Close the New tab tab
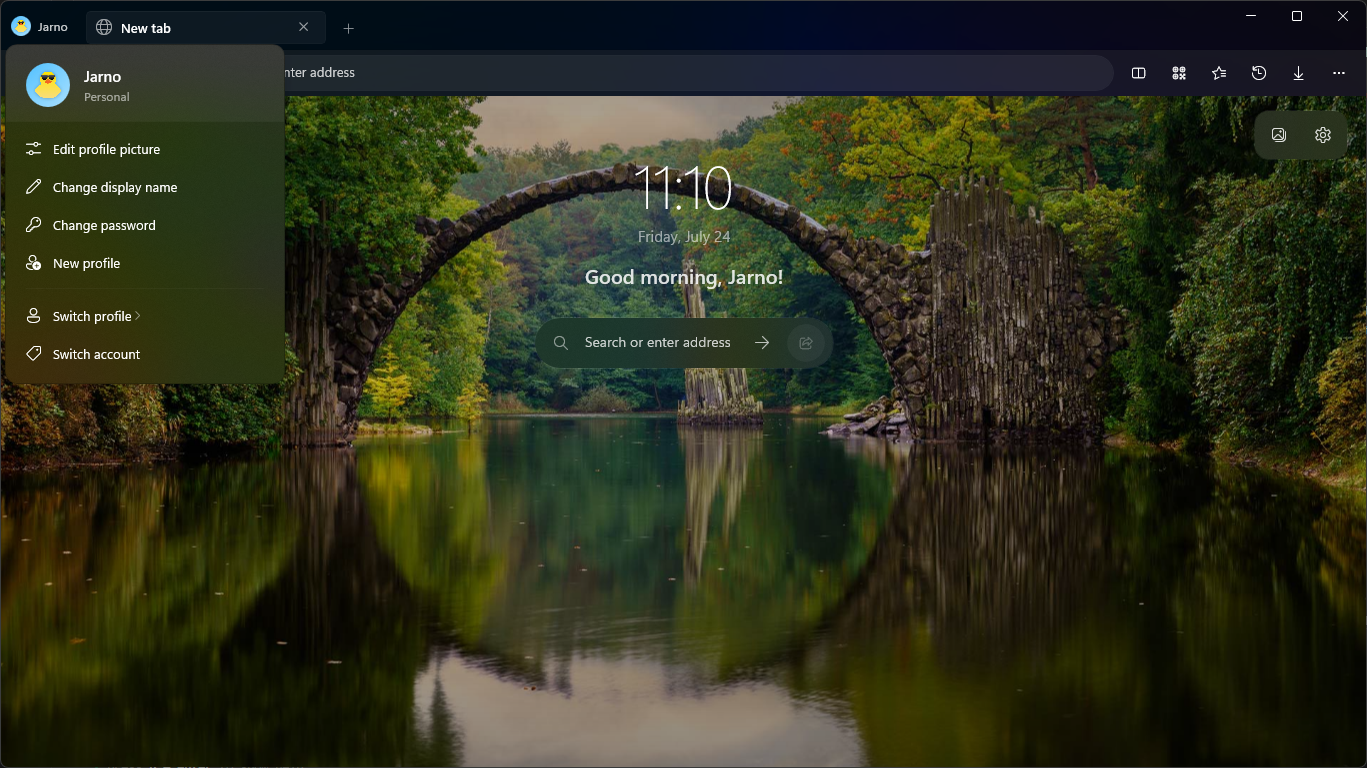 (304, 28)
